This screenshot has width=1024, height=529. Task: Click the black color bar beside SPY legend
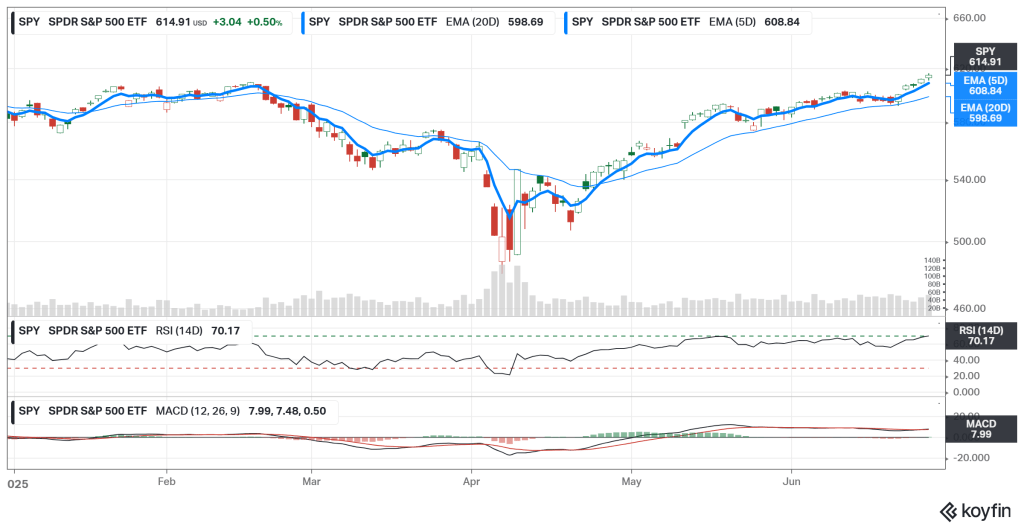12,21
